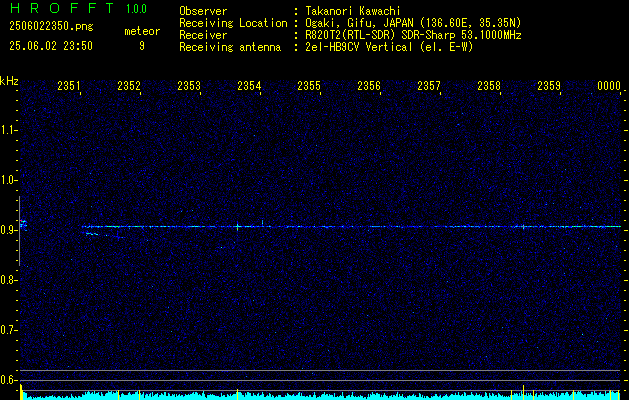
Task: Click the 2359 time axis label
Action: pyautogui.click(x=549, y=86)
